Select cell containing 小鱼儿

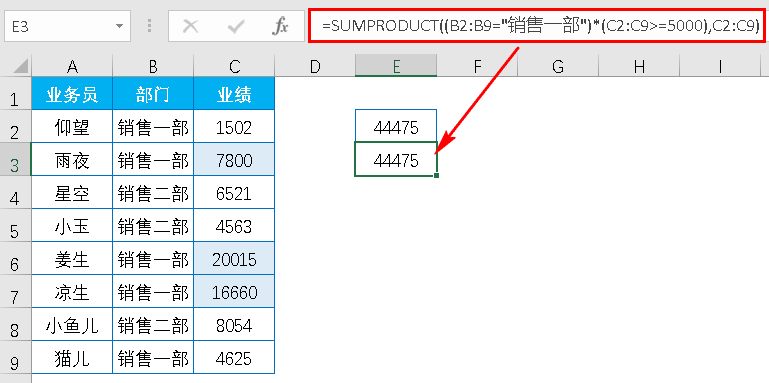click(x=72, y=324)
